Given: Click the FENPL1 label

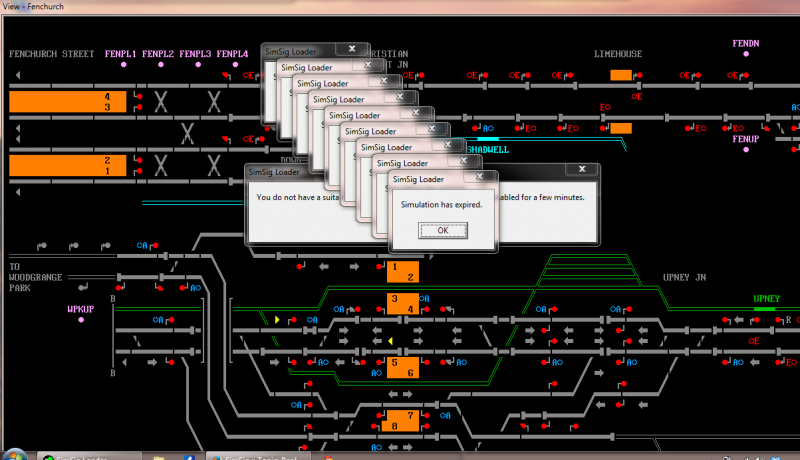Looking at the screenshot, I should point(120,54).
